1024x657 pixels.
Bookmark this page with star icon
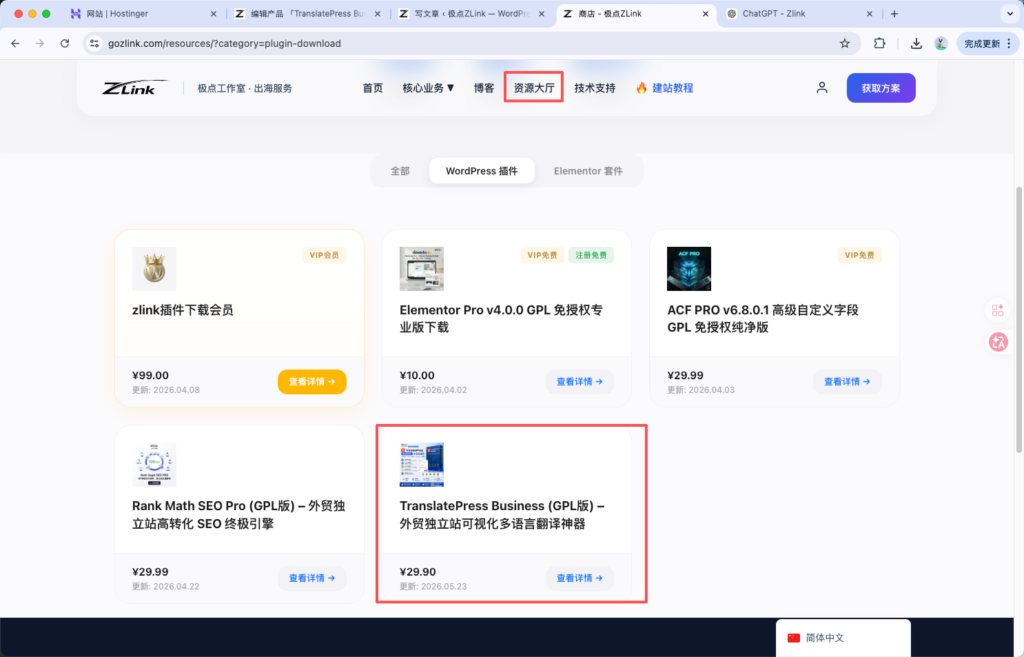click(x=844, y=43)
